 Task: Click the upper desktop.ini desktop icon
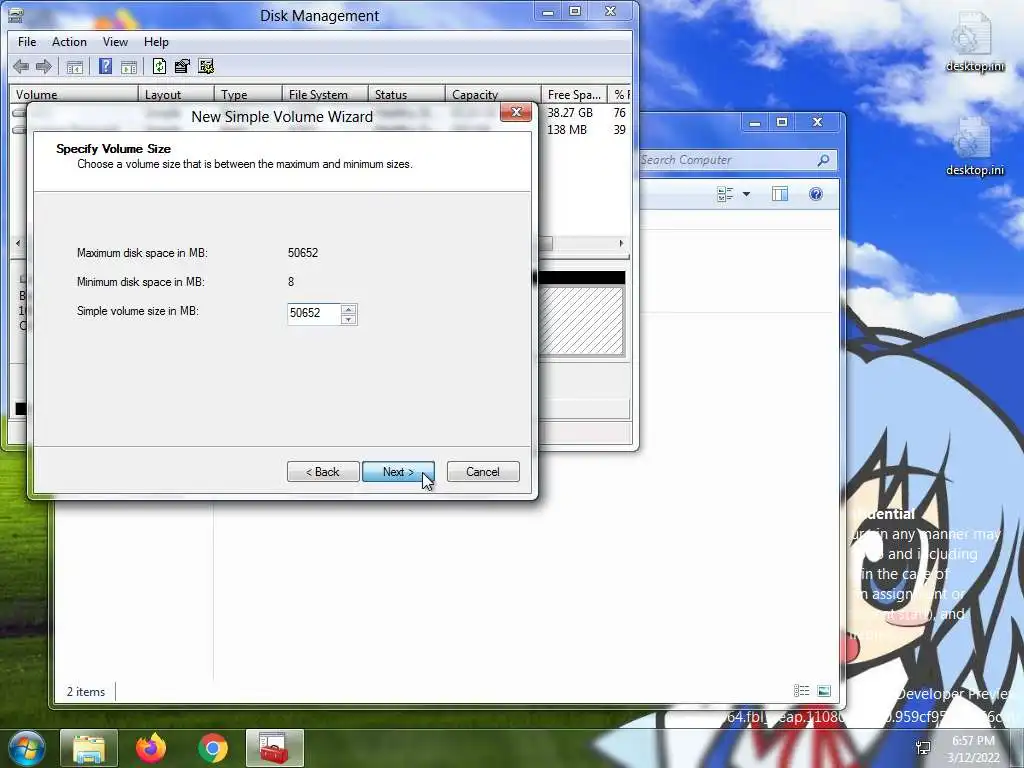tap(974, 42)
